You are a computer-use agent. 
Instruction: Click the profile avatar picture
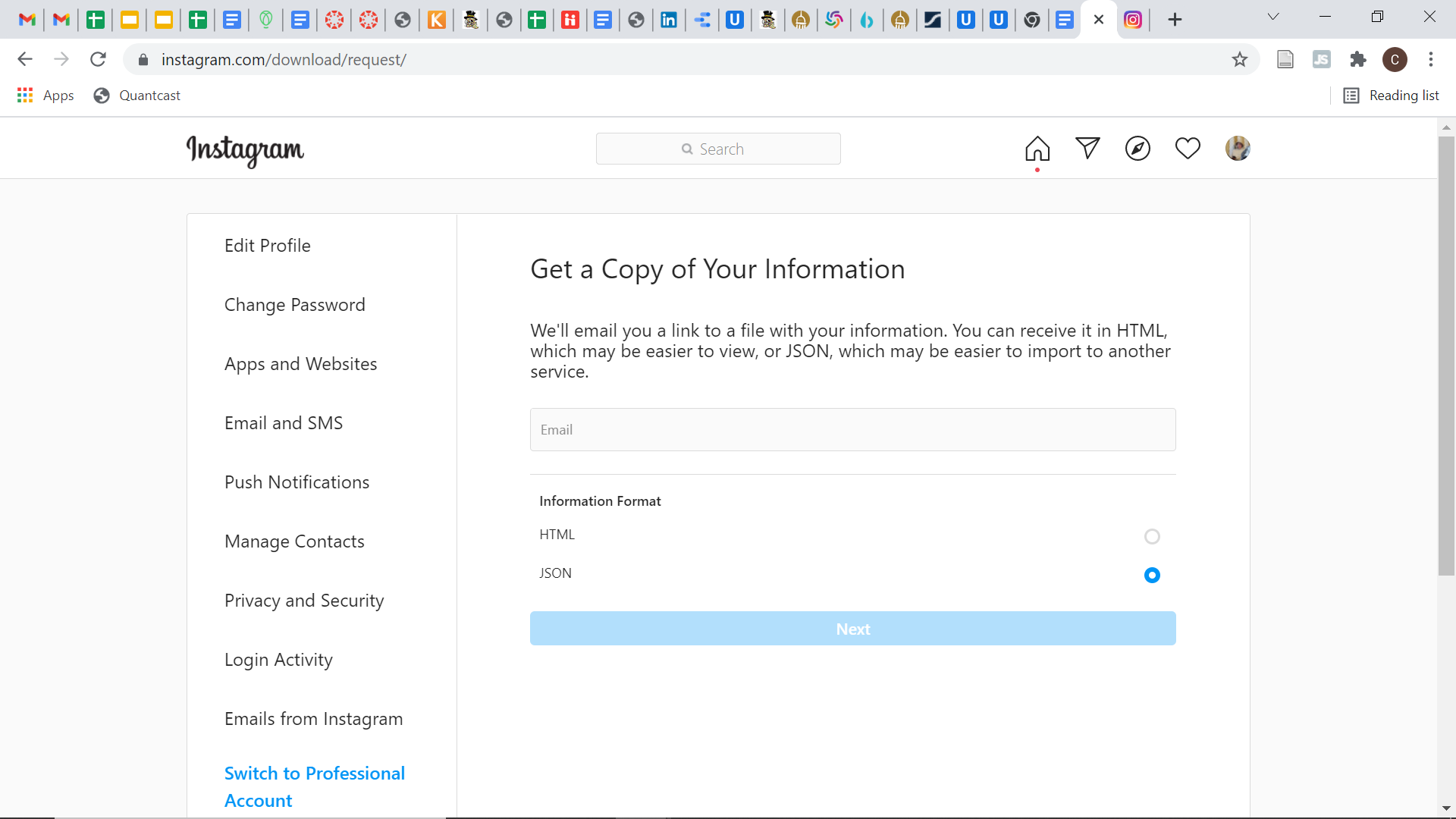tap(1238, 149)
